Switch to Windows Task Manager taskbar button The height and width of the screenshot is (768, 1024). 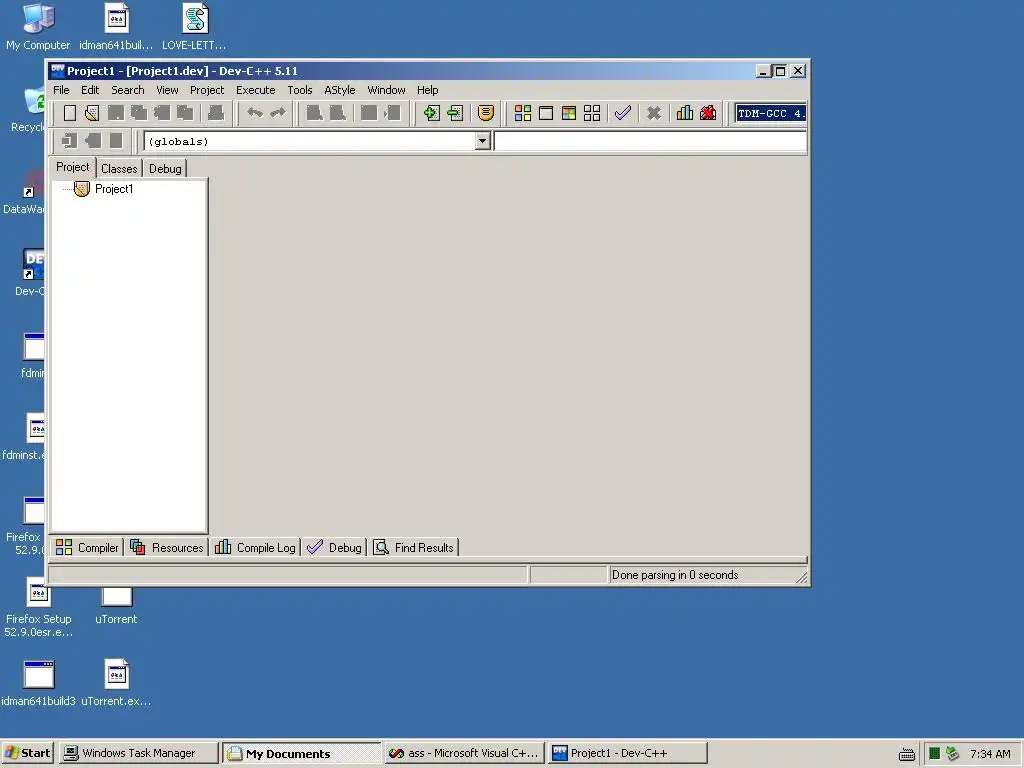coord(138,753)
